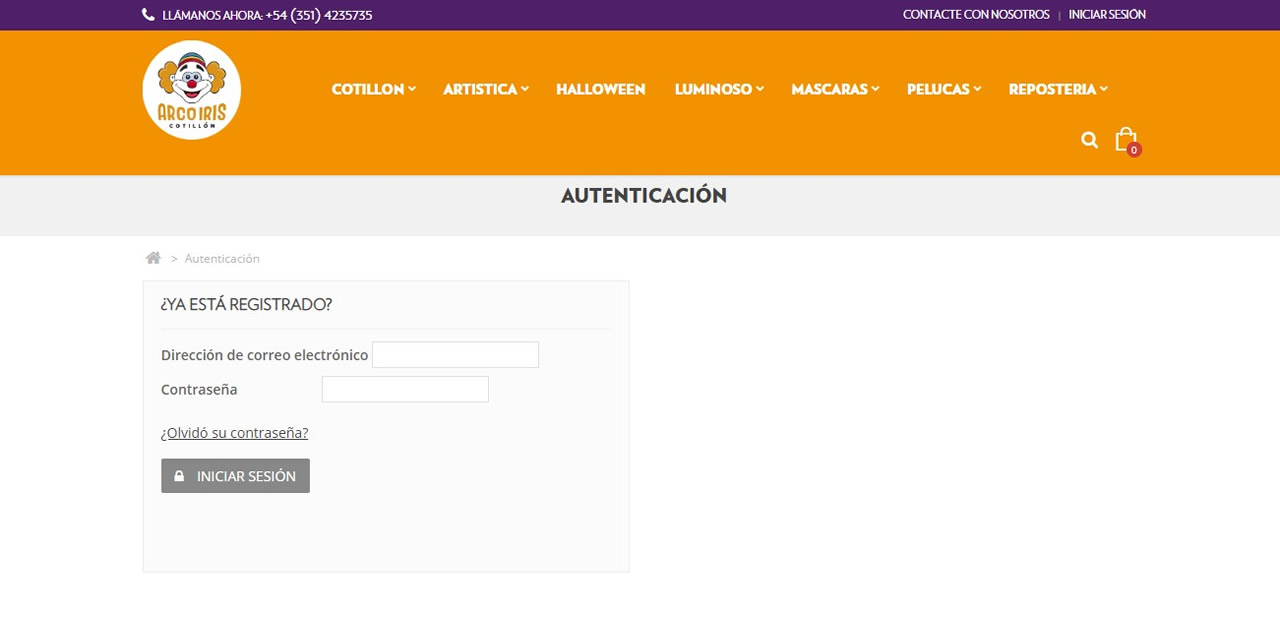This screenshot has height=617, width=1280.
Task: Expand the ARTISTICA menu chevron
Action: point(525,89)
